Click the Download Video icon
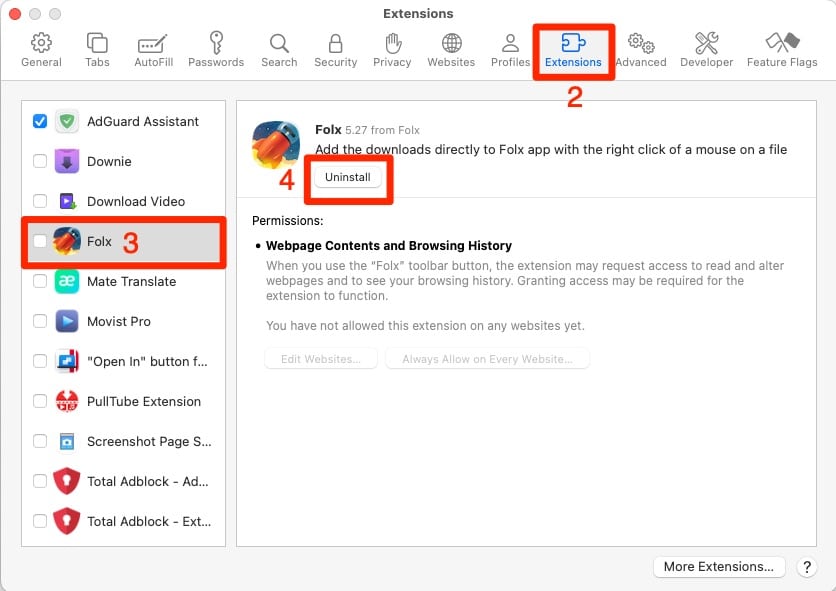 67,201
